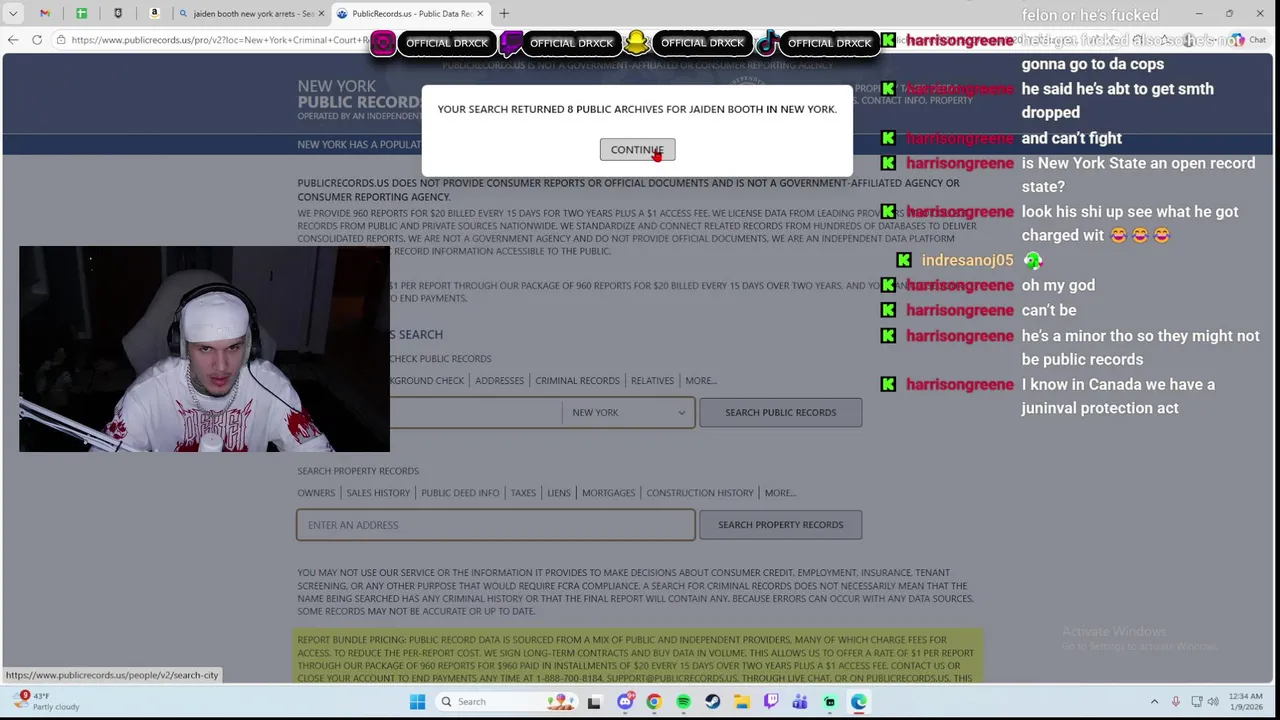Expand More… under search property records
Viewport: 1280px width, 720px height.
point(780,492)
